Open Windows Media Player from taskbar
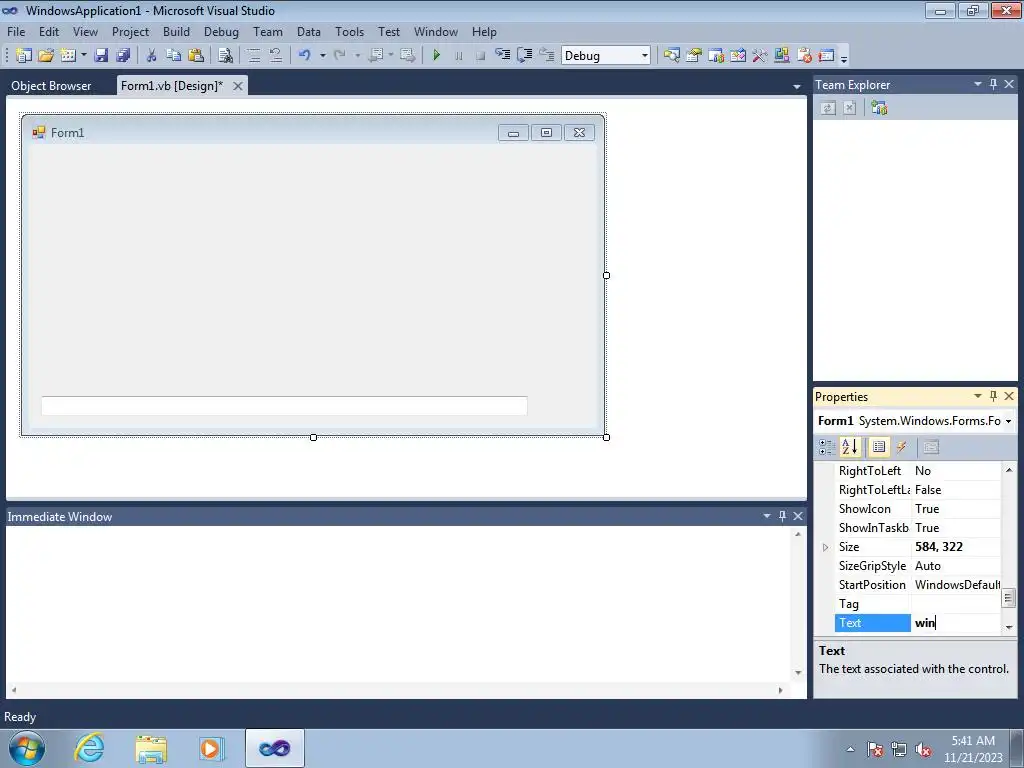 click(210, 748)
